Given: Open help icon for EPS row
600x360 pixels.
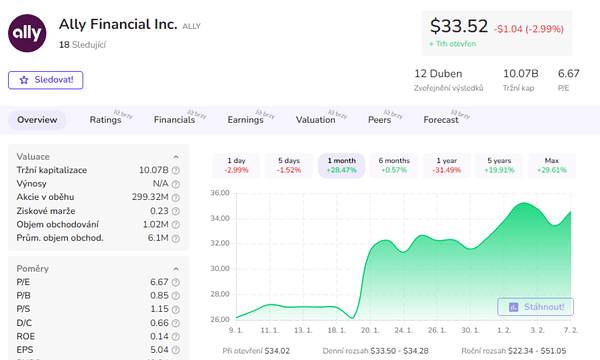Looking at the screenshot, I should tap(176, 350).
